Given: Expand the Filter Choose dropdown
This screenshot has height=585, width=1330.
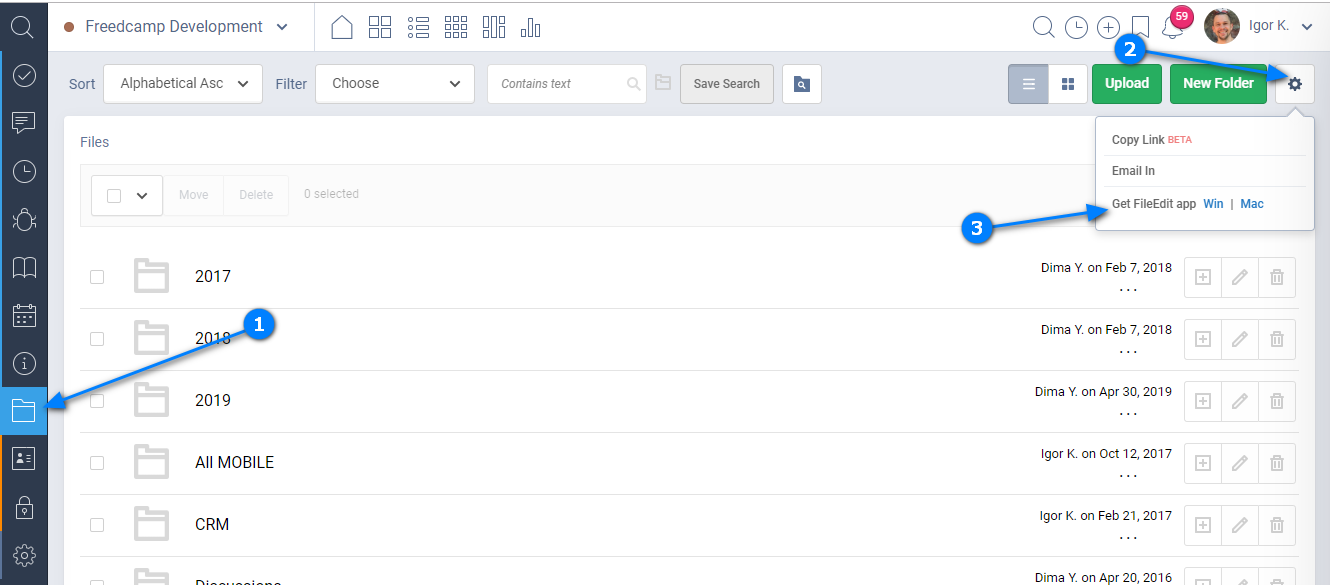Looking at the screenshot, I should pos(395,84).
